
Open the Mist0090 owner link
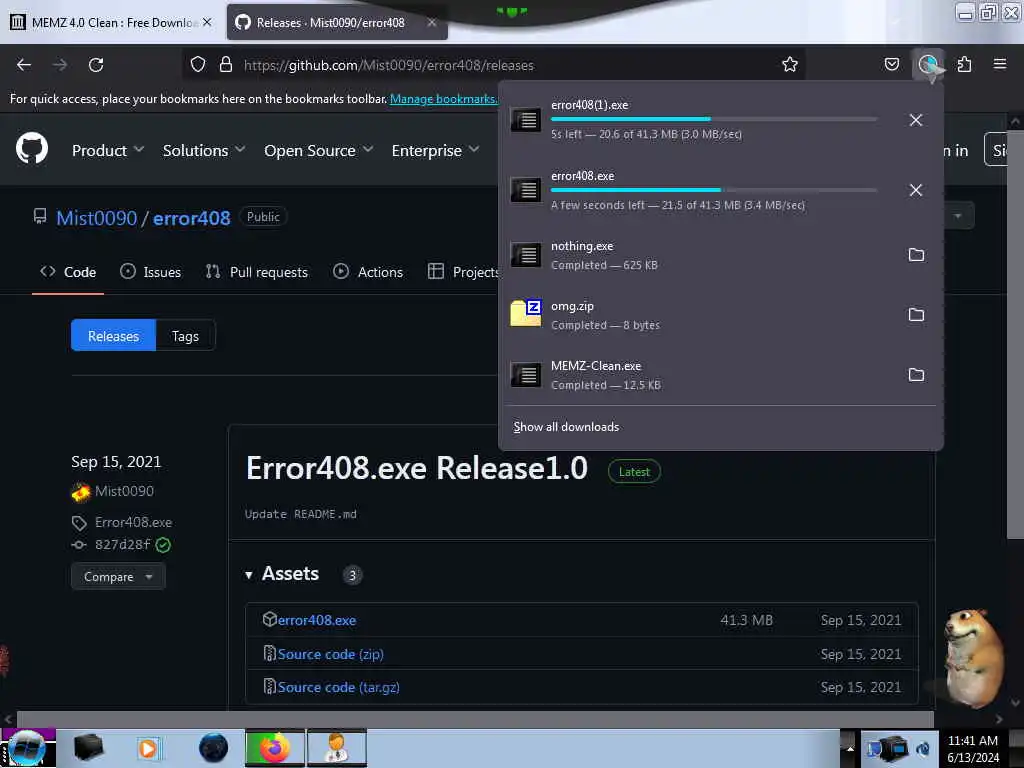(x=97, y=217)
